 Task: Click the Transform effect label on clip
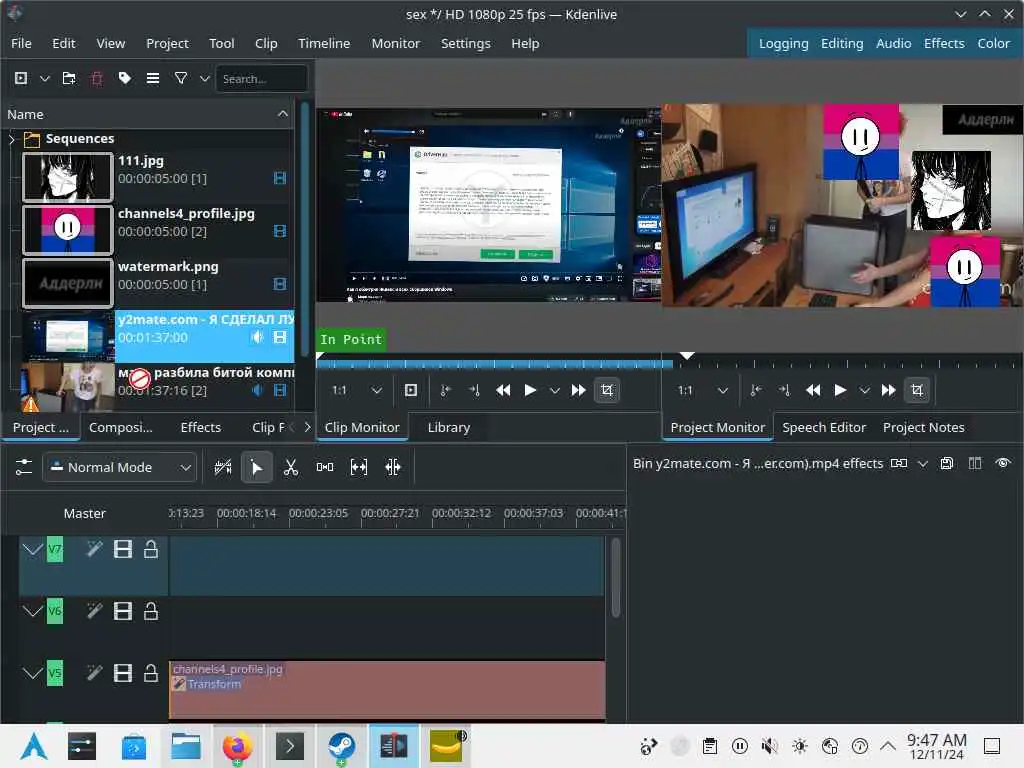[214, 684]
